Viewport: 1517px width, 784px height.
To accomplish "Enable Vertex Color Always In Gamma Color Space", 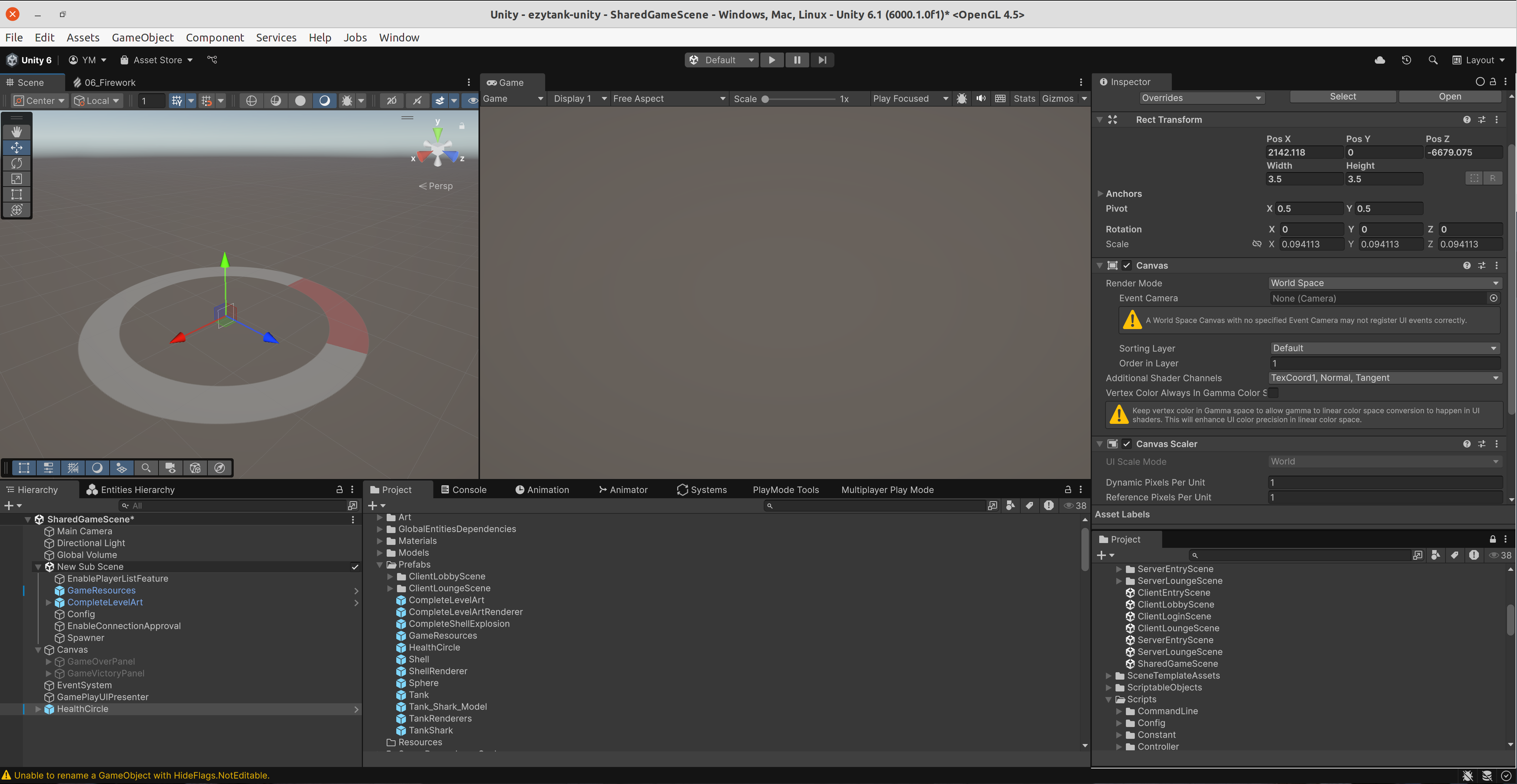I will click(1273, 393).
